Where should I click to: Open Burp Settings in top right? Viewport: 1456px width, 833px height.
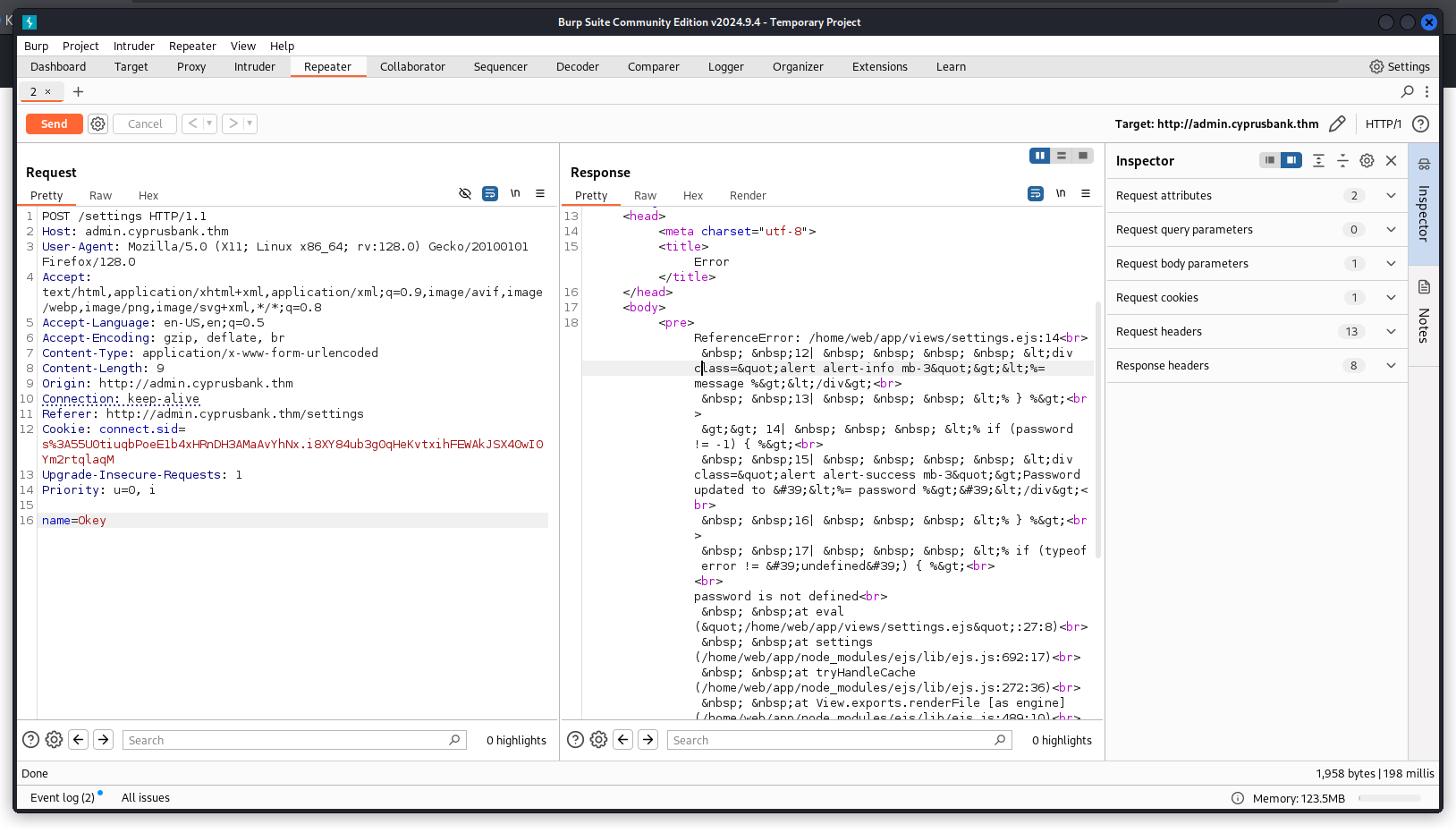click(1400, 66)
